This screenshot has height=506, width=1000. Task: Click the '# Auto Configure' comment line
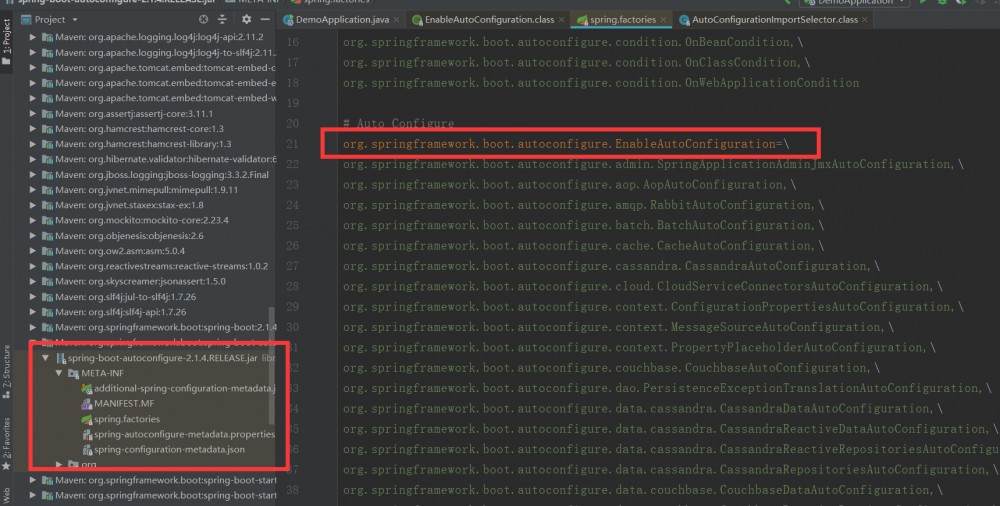pos(398,123)
